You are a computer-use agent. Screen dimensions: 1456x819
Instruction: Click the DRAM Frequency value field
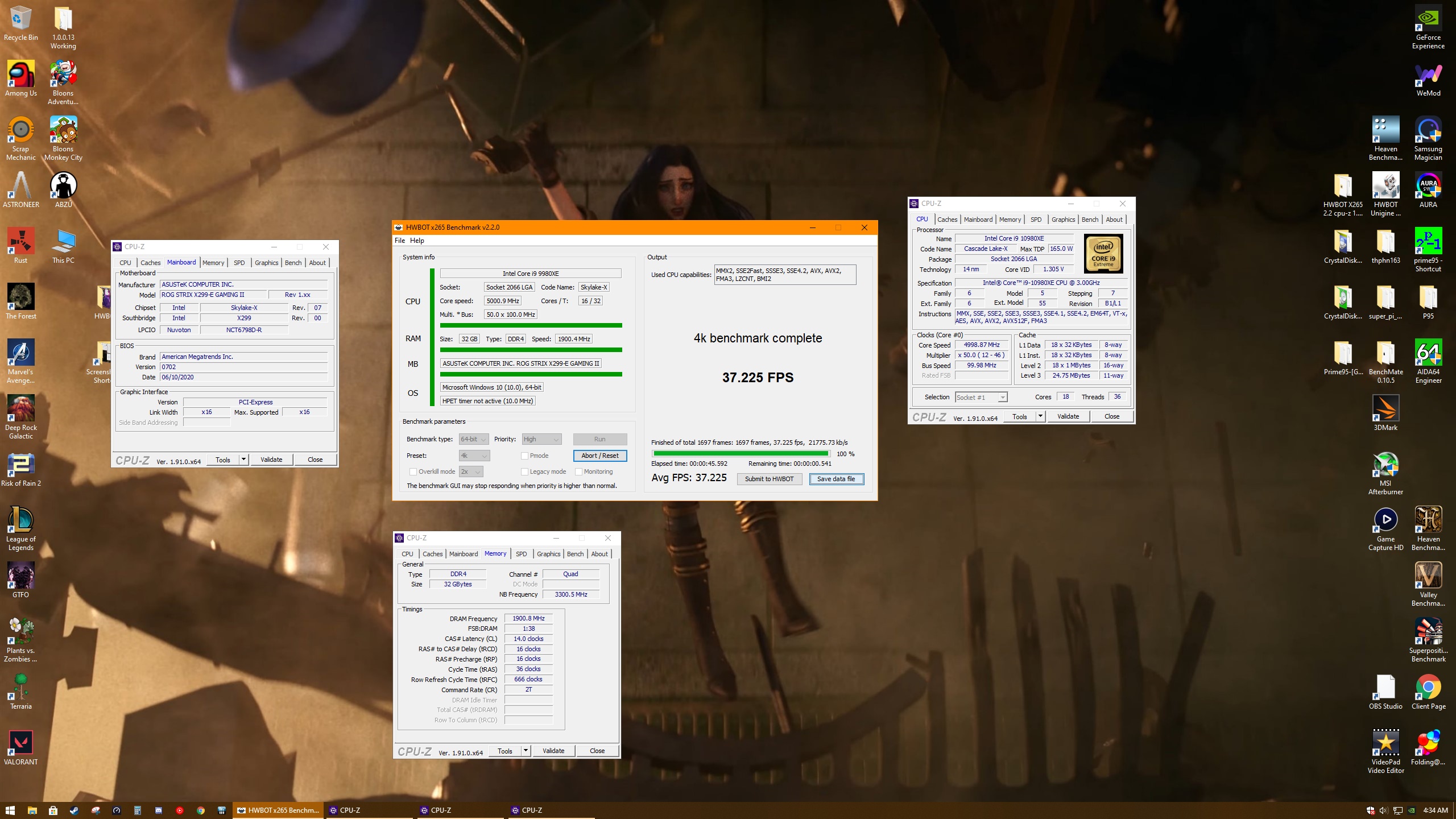pyautogui.click(x=528, y=618)
